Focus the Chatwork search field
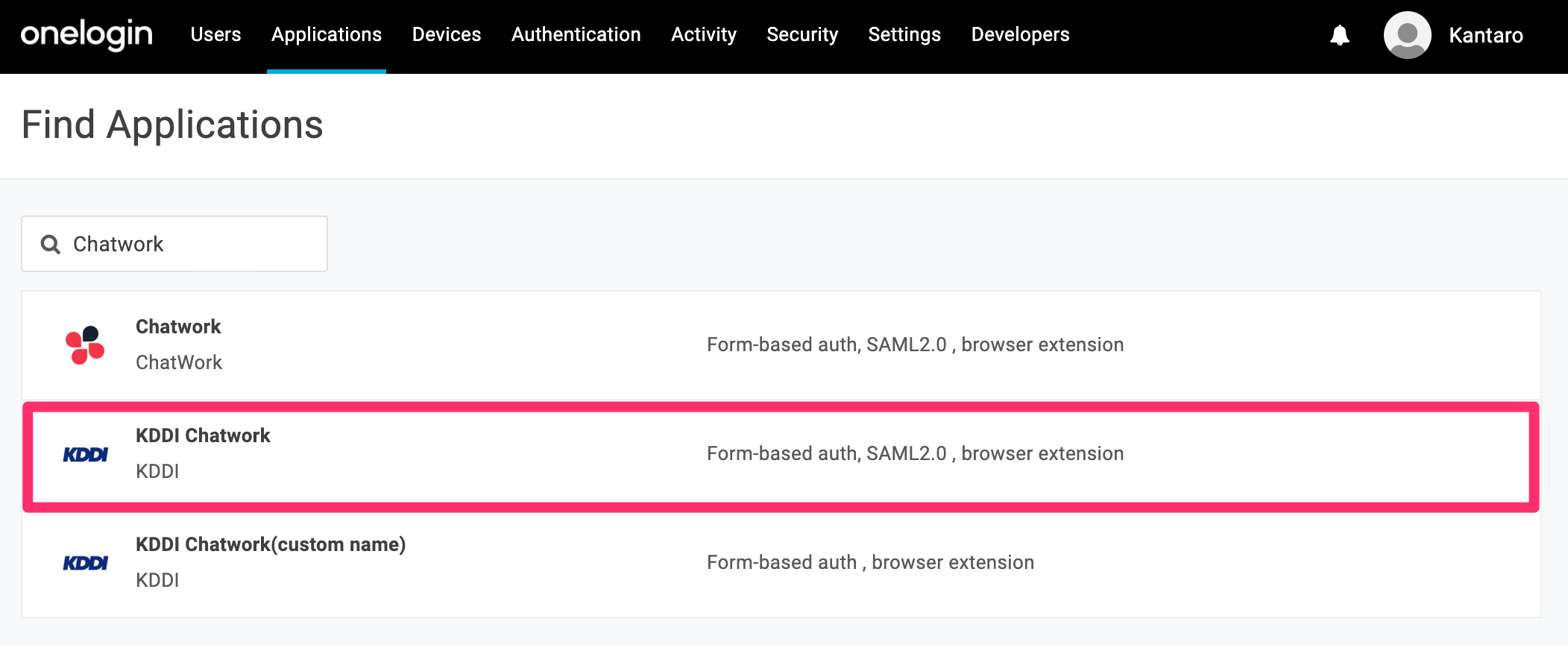Image resolution: width=1568 pixels, height=645 pixels. (174, 244)
